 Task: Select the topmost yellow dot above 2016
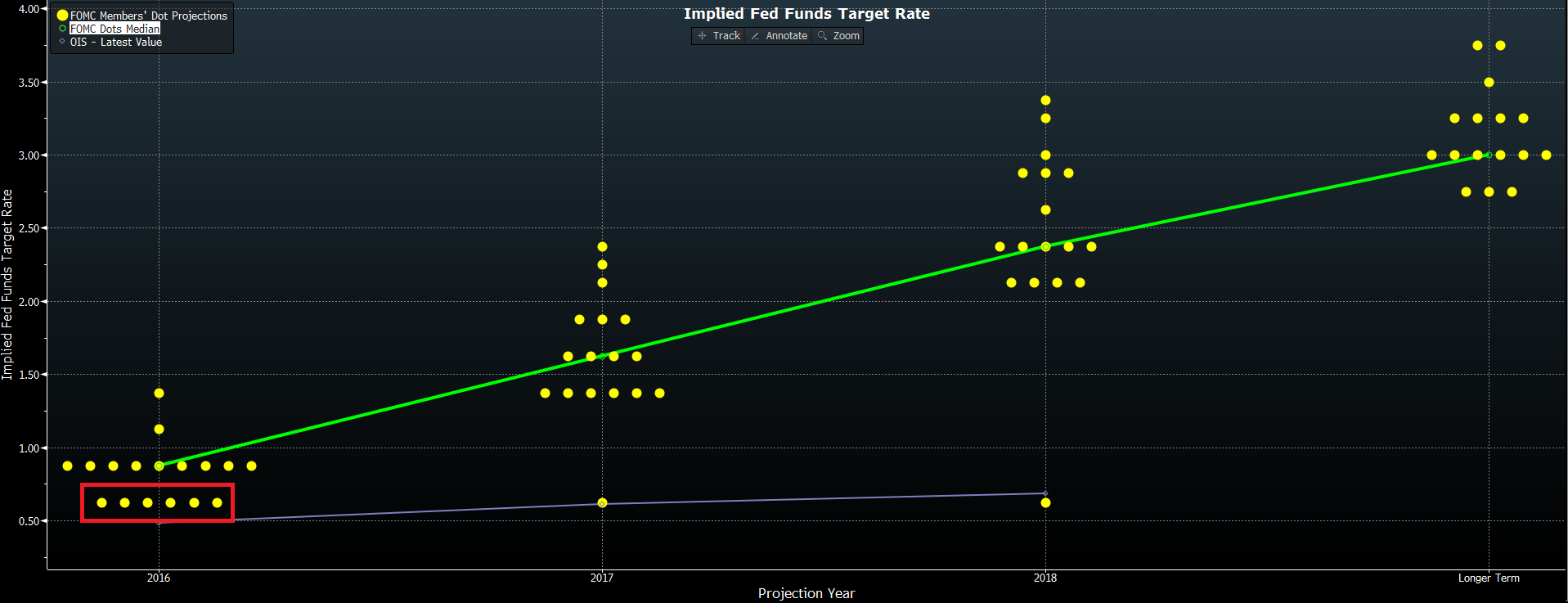(x=159, y=394)
